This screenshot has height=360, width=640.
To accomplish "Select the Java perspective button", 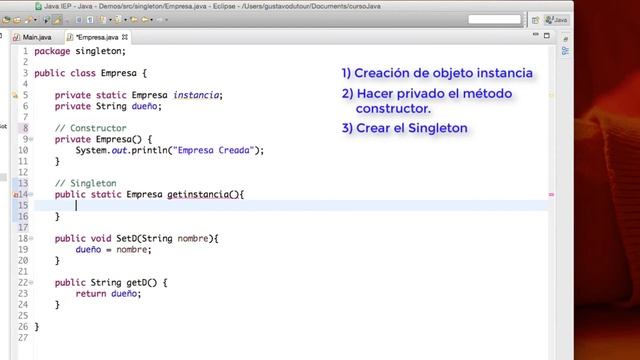I will tap(556, 20).
